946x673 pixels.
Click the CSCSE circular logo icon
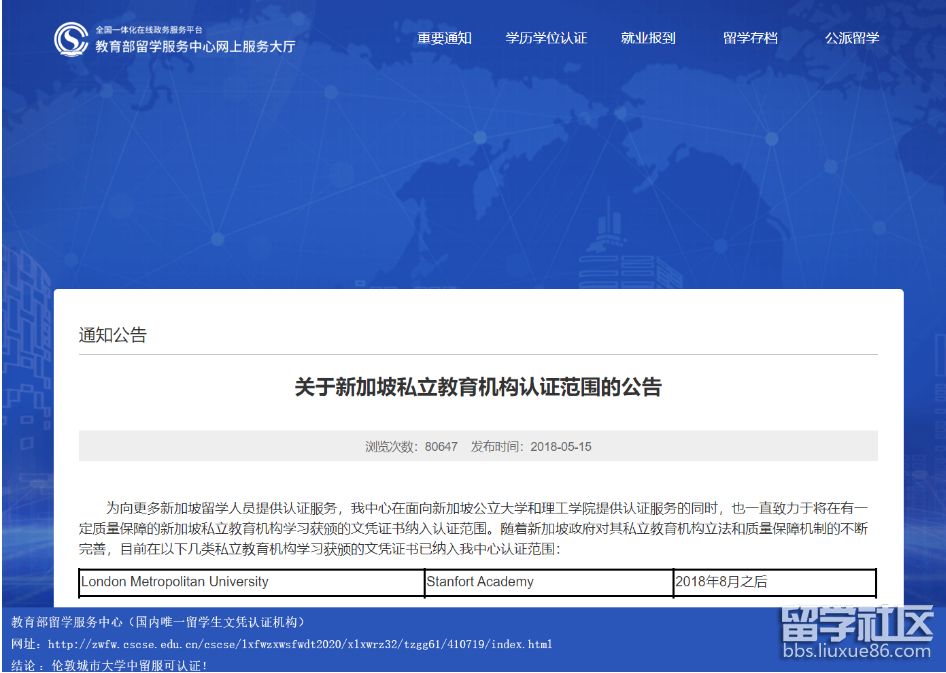point(71,39)
